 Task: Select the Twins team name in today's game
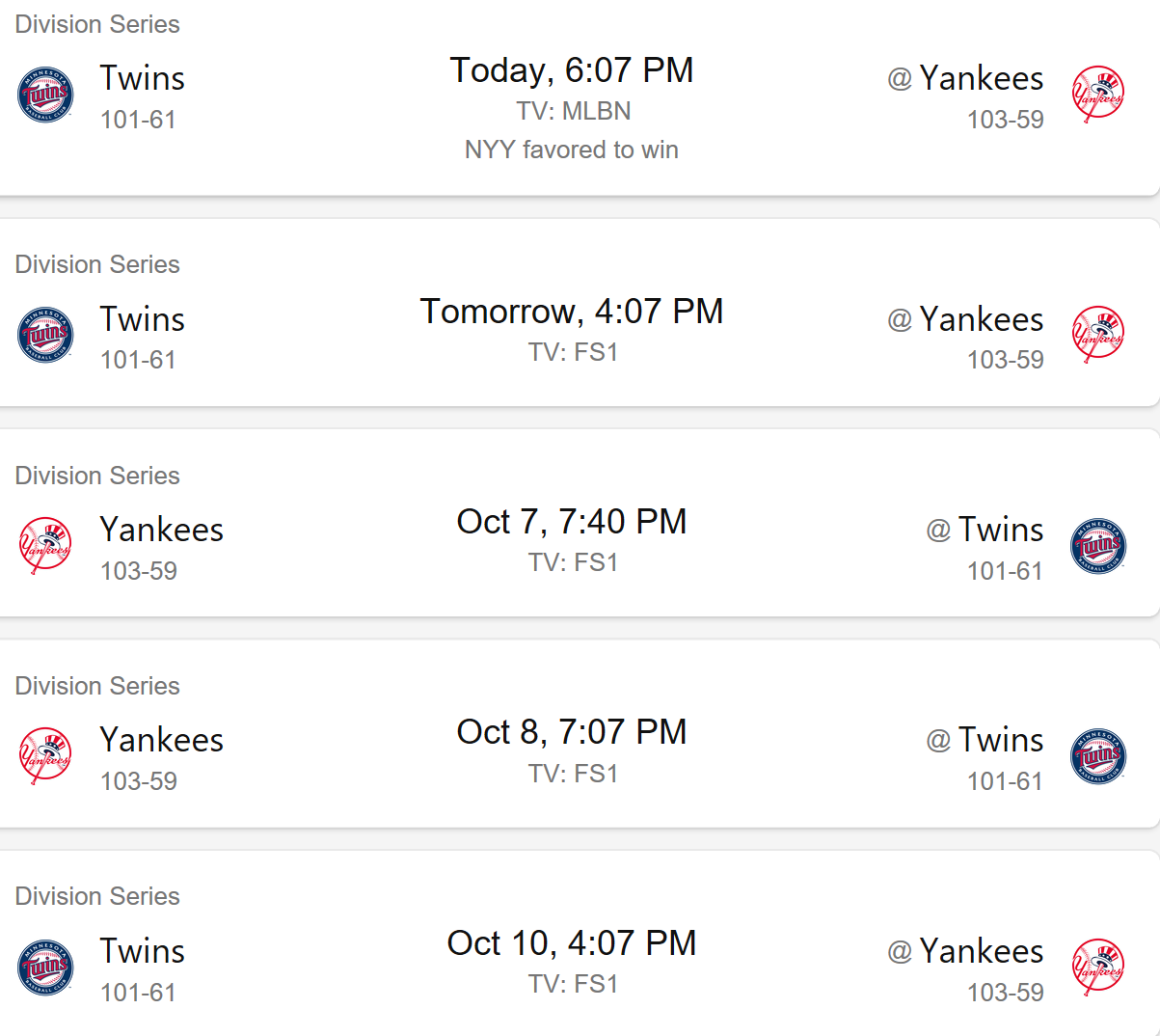142,78
